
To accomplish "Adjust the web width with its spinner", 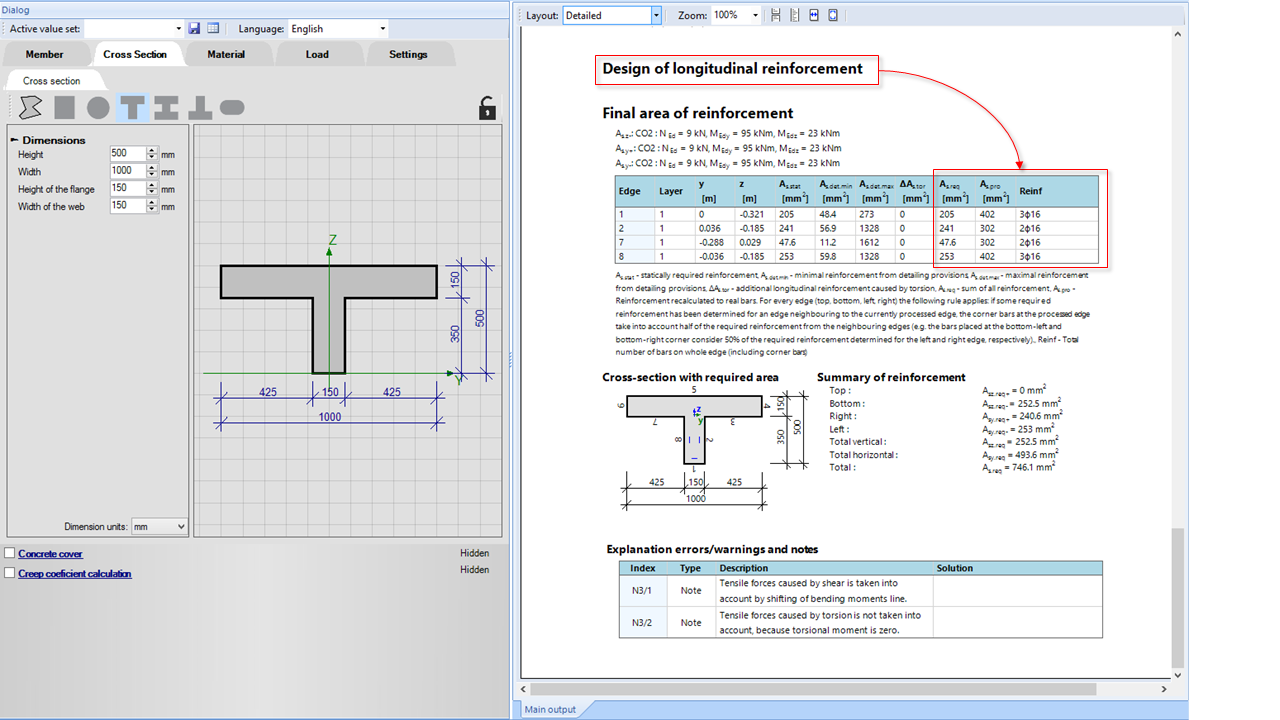I will point(152,206).
